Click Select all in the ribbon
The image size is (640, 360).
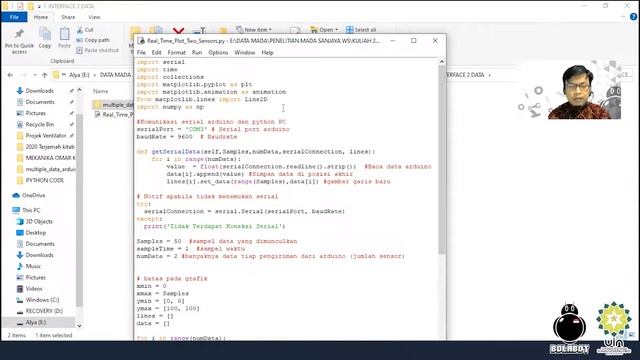pos(361,30)
